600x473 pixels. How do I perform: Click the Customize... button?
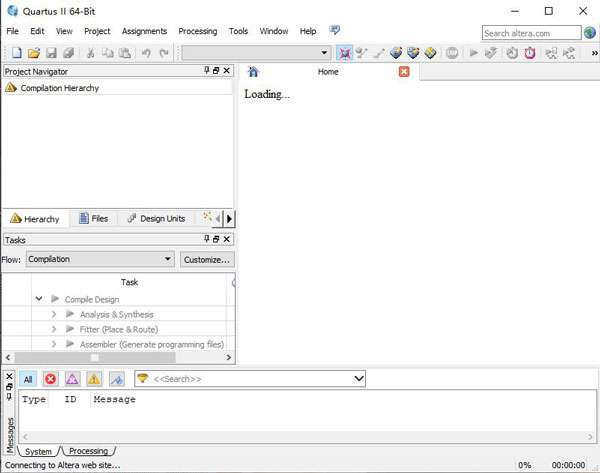(207, 259)
